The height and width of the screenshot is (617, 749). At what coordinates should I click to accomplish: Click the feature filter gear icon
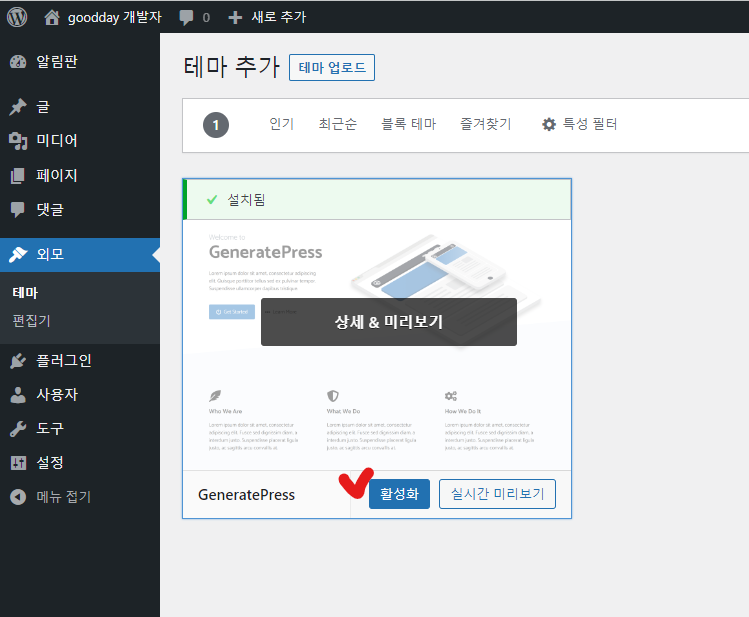click(549, 125)
